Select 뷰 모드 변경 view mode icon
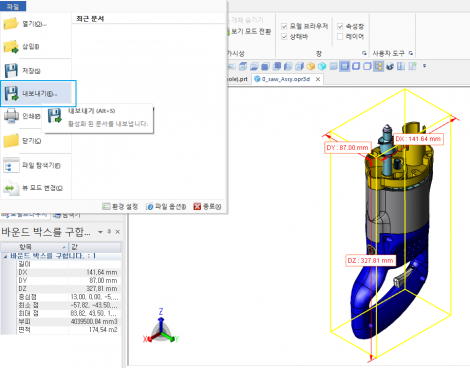This screenshot has height=368, width=470. pos(11,188)
